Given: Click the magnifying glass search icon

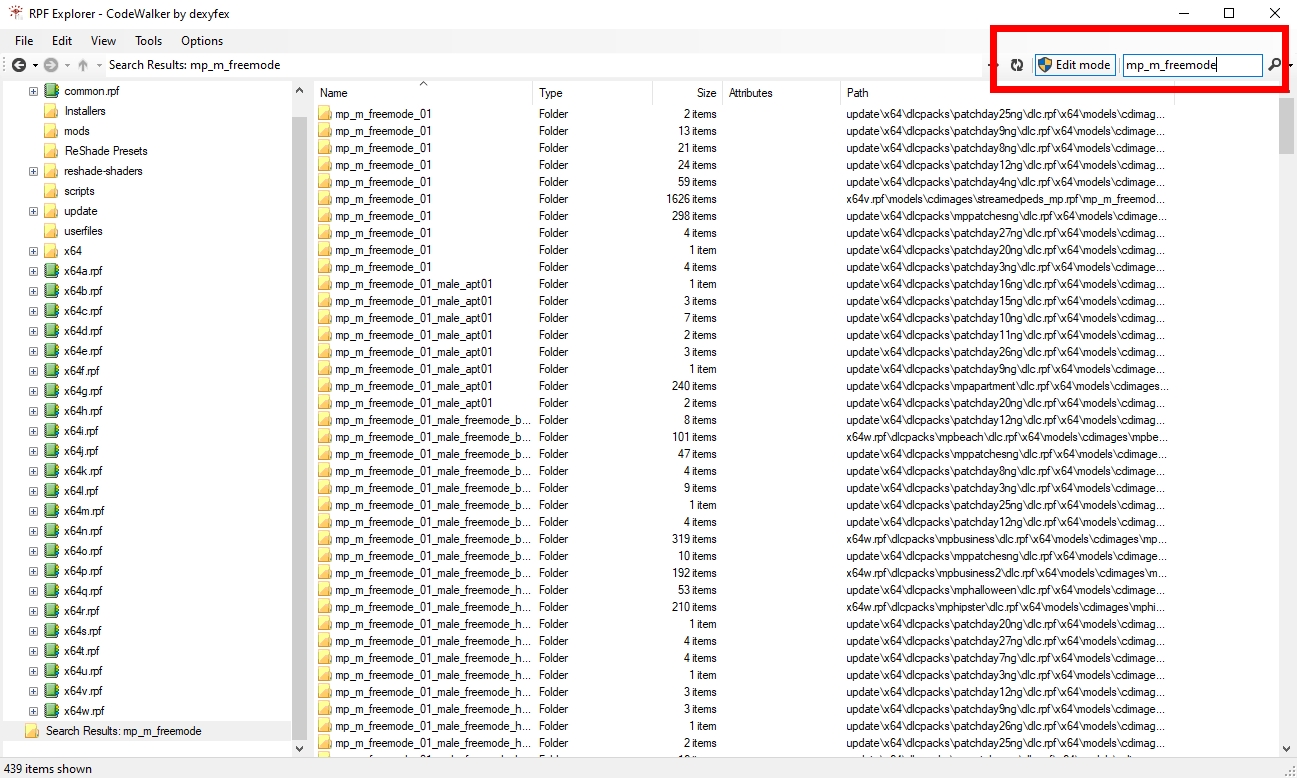Looking at the screenshot, I should point(1274,65).
